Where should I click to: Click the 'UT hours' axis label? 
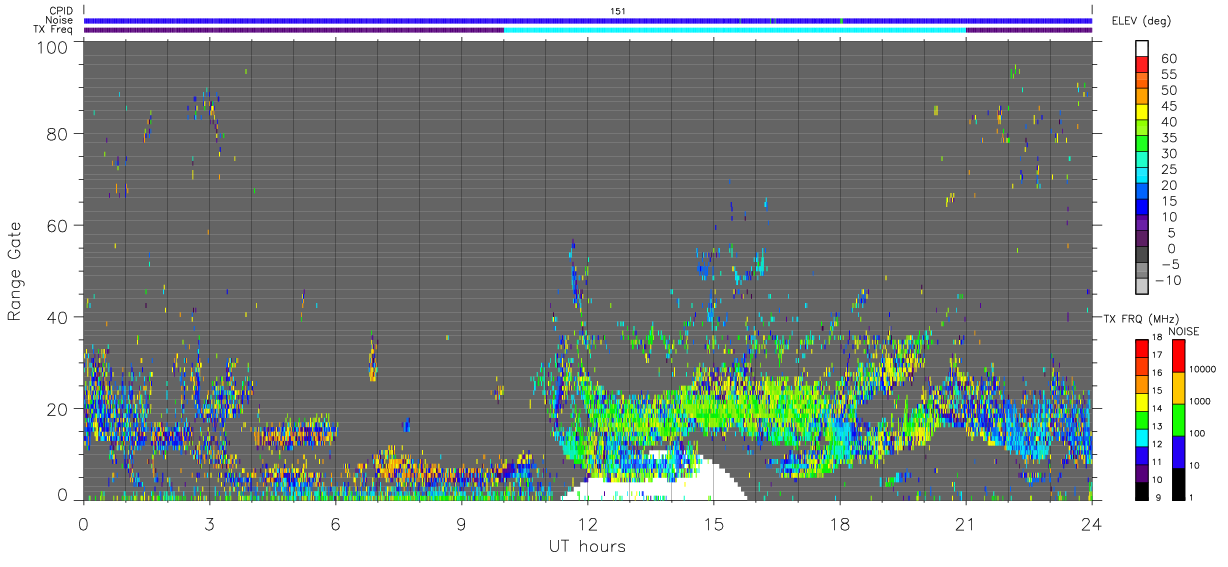click(x=587, y=546)
